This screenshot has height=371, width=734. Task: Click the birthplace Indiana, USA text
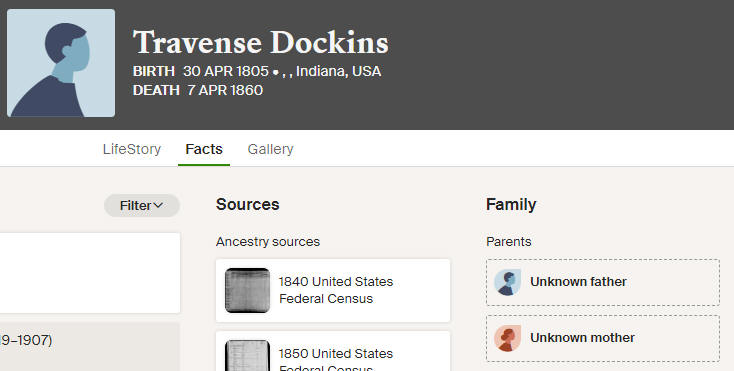pos(338,71)
